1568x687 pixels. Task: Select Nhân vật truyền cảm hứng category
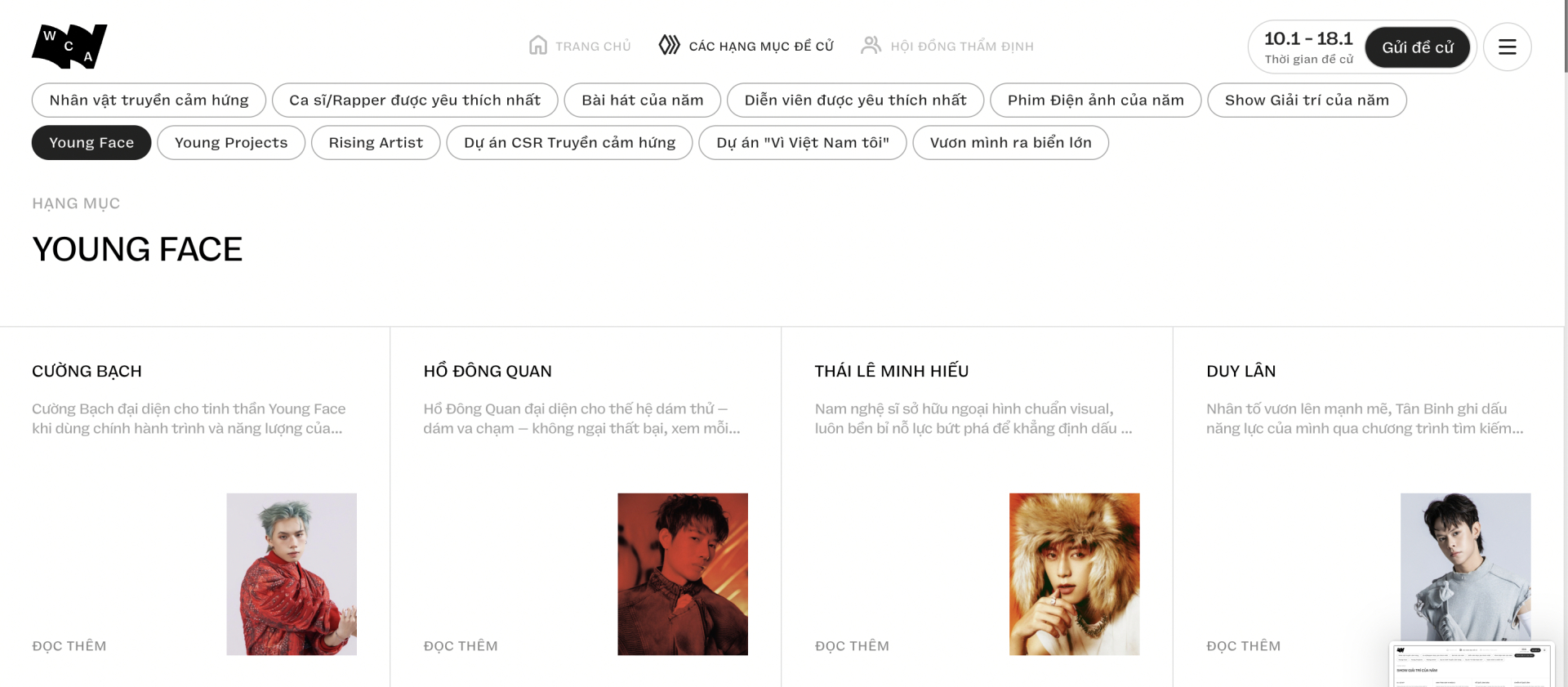[x=149, y=100]
